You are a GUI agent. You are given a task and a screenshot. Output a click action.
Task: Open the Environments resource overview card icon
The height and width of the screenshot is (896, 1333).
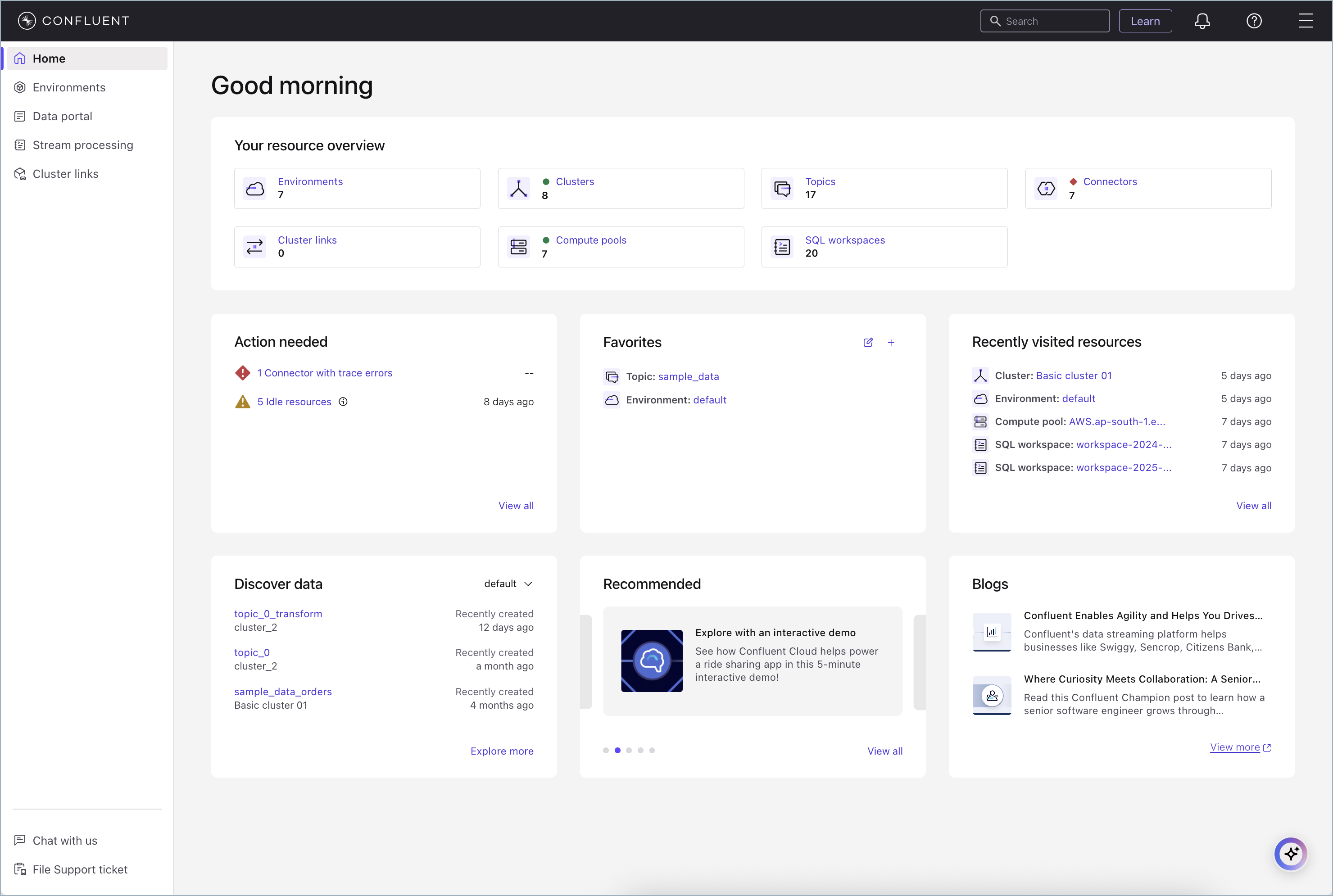(255, 188)
